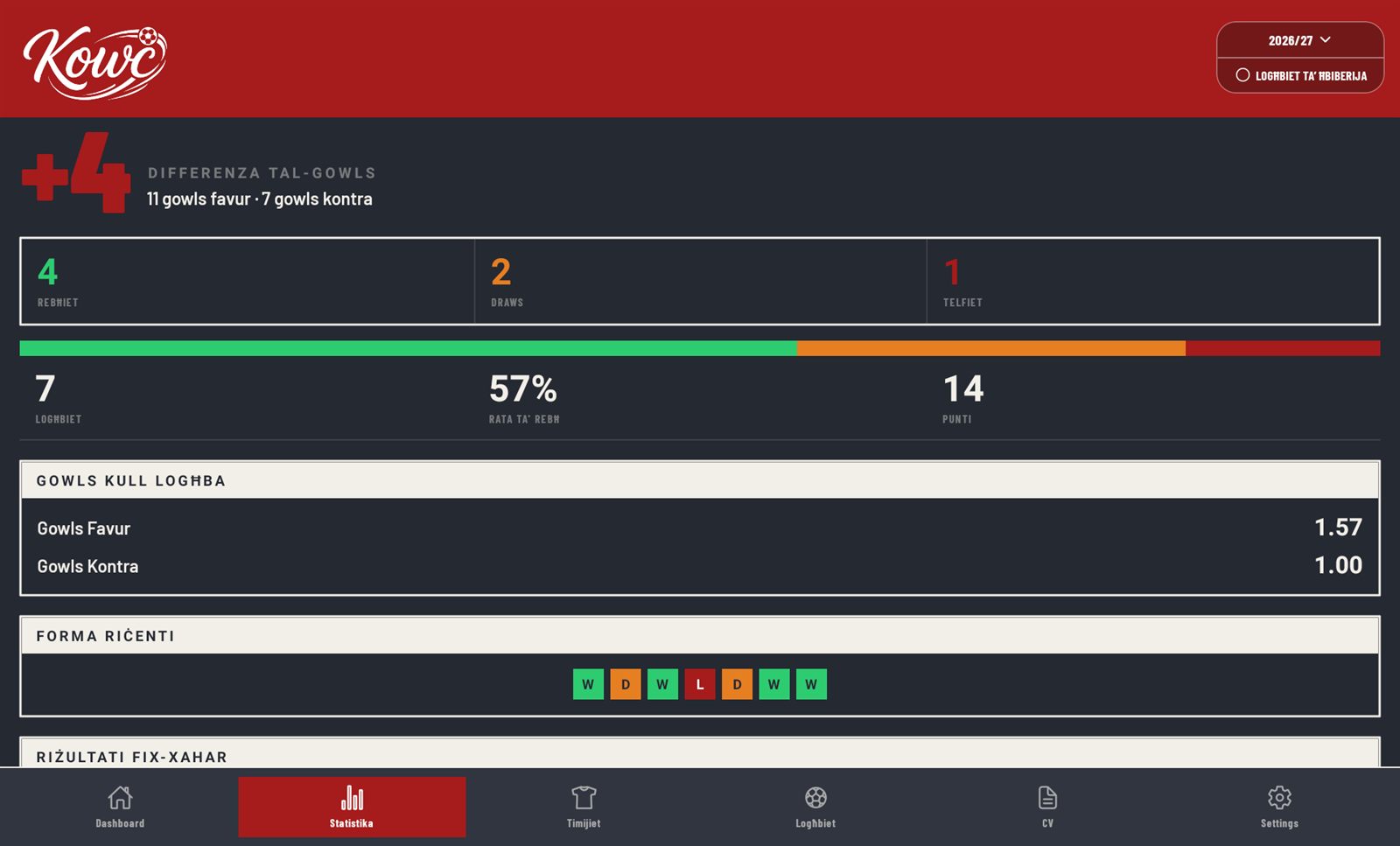Click the large +4 goal difference figure
The image size is (1400, 846).
pos(76,172)
